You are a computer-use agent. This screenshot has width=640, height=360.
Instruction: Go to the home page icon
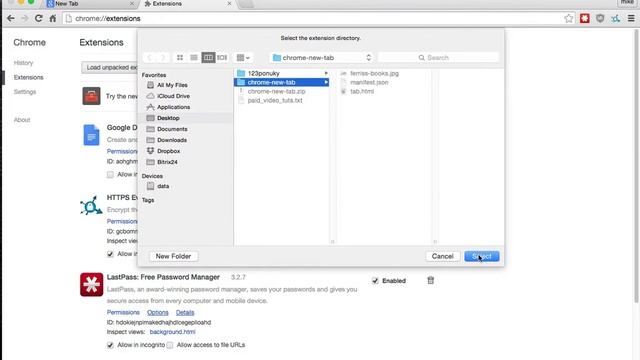point(53,18)
